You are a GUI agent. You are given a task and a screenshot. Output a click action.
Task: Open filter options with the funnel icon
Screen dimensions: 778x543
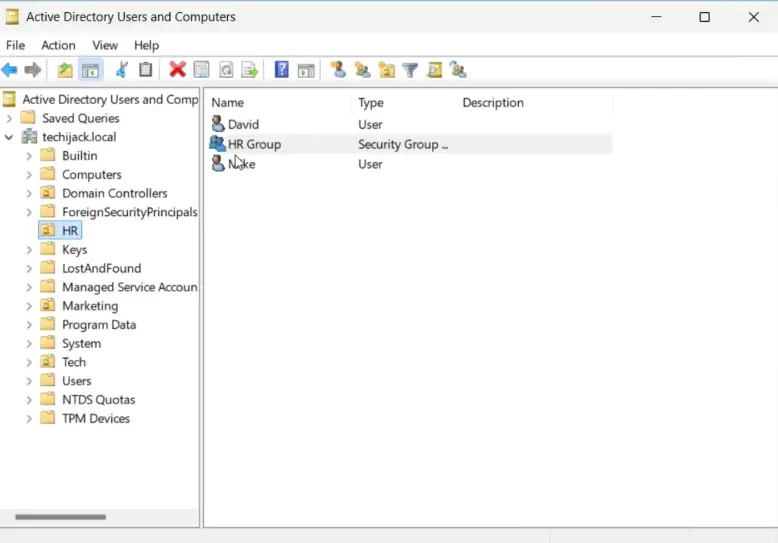(x=410, y=70)
